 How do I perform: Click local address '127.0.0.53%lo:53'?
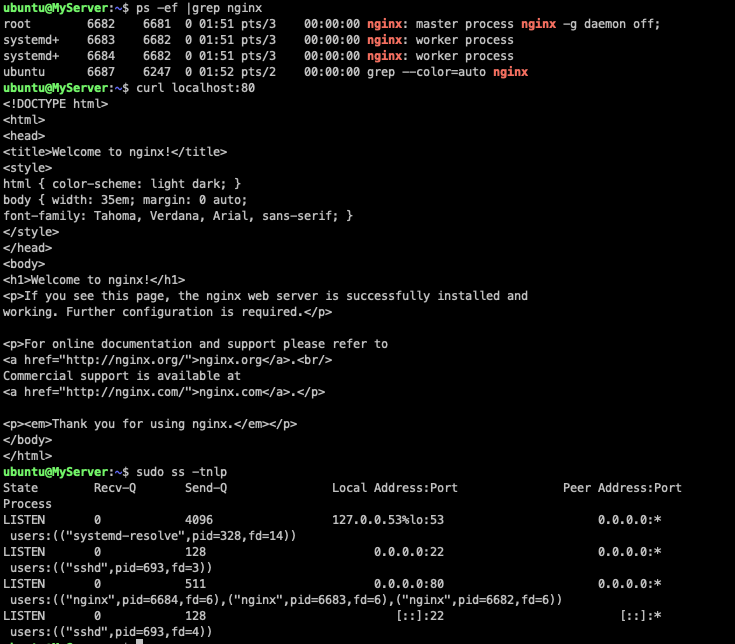[x=388, y=520]
